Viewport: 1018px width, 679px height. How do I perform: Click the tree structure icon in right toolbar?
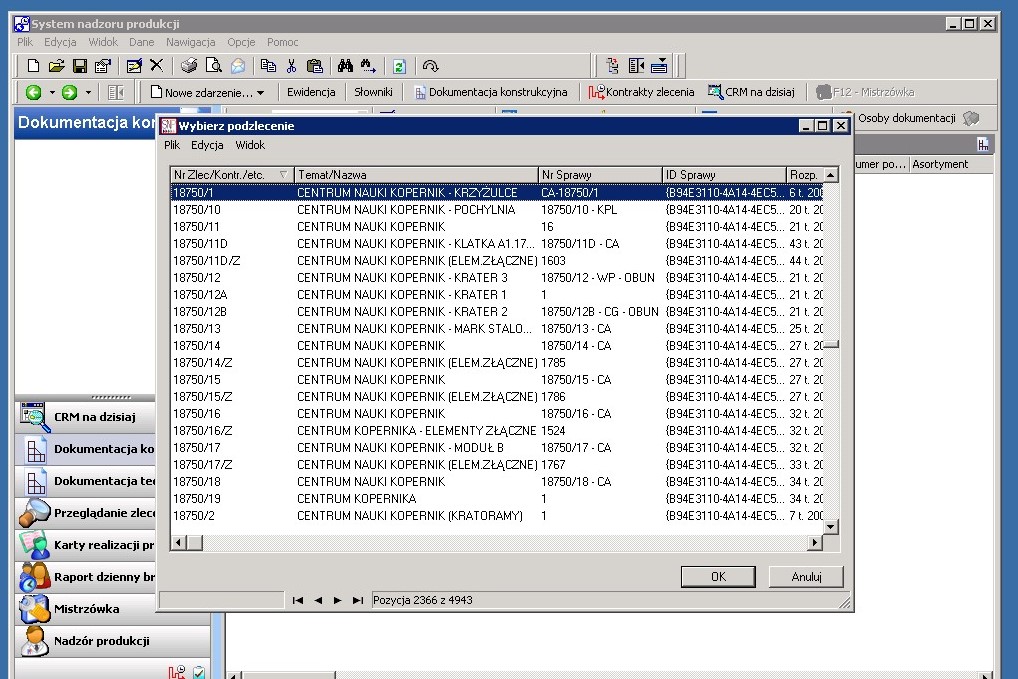pos(612,66)
